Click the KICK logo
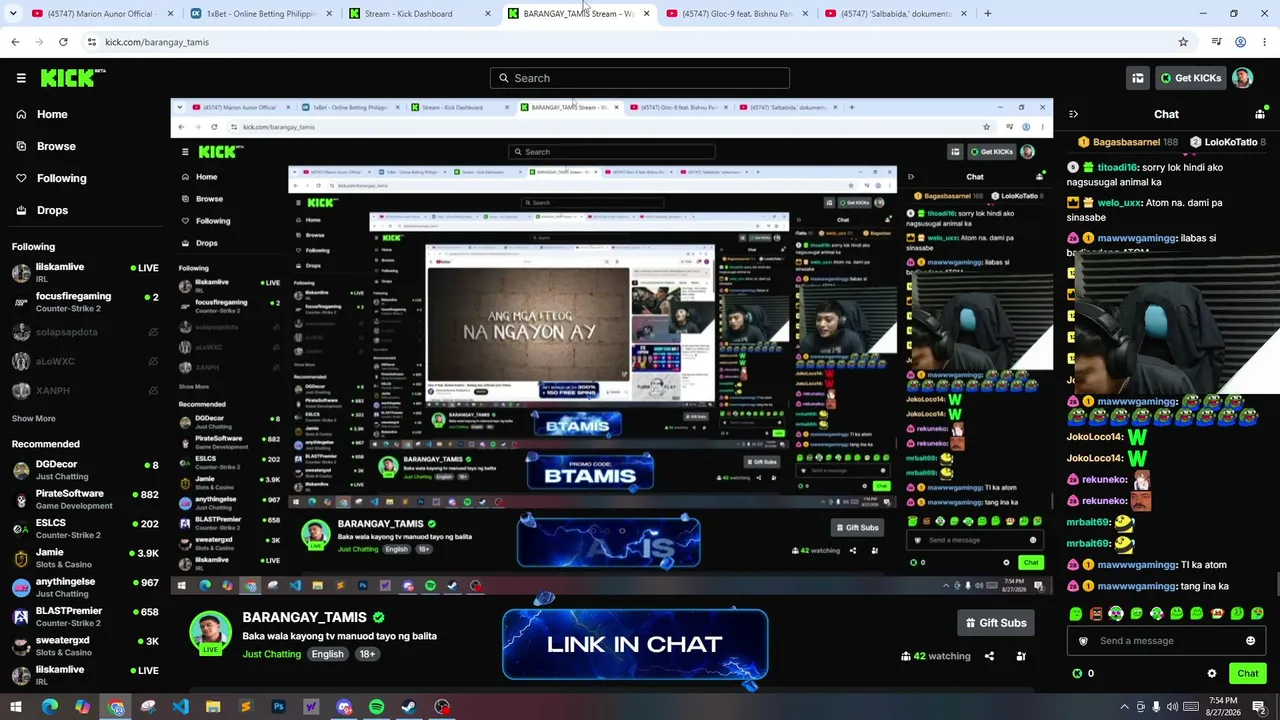This screenshot has height=720, width=1280. point(73,78)
